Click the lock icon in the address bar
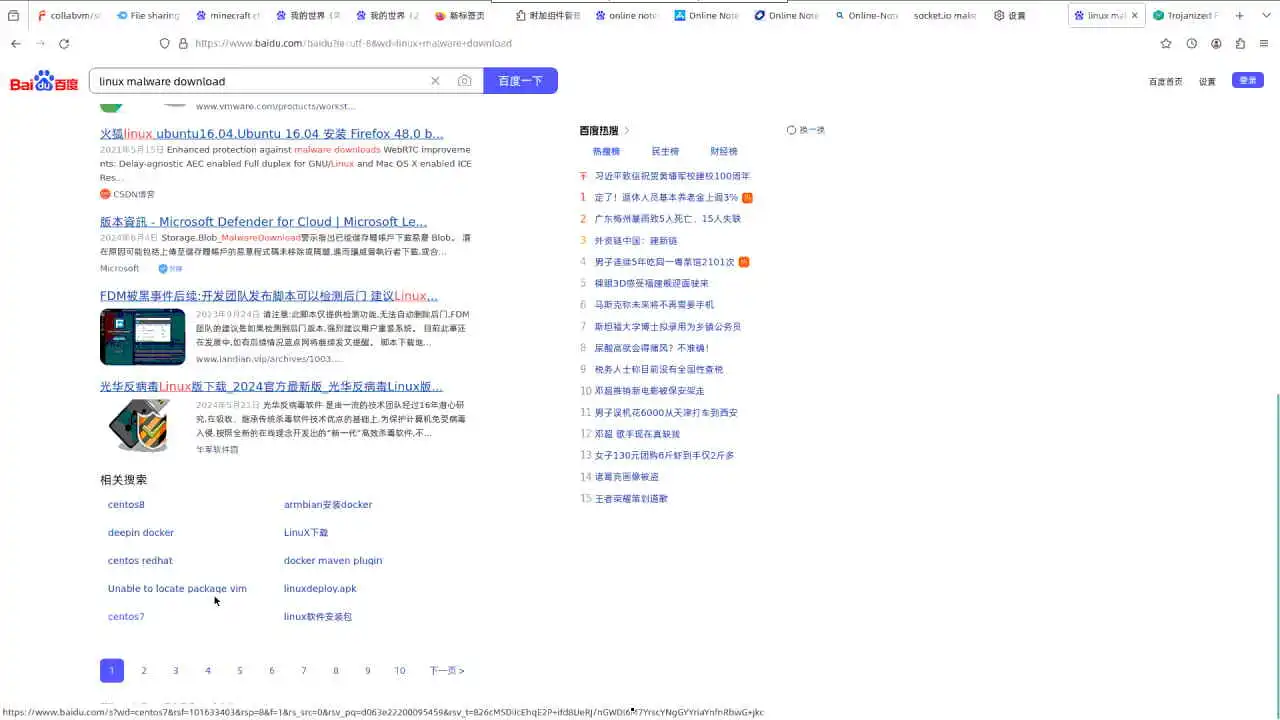This screenshot has width=1280, height=720. tap(183, 44)
